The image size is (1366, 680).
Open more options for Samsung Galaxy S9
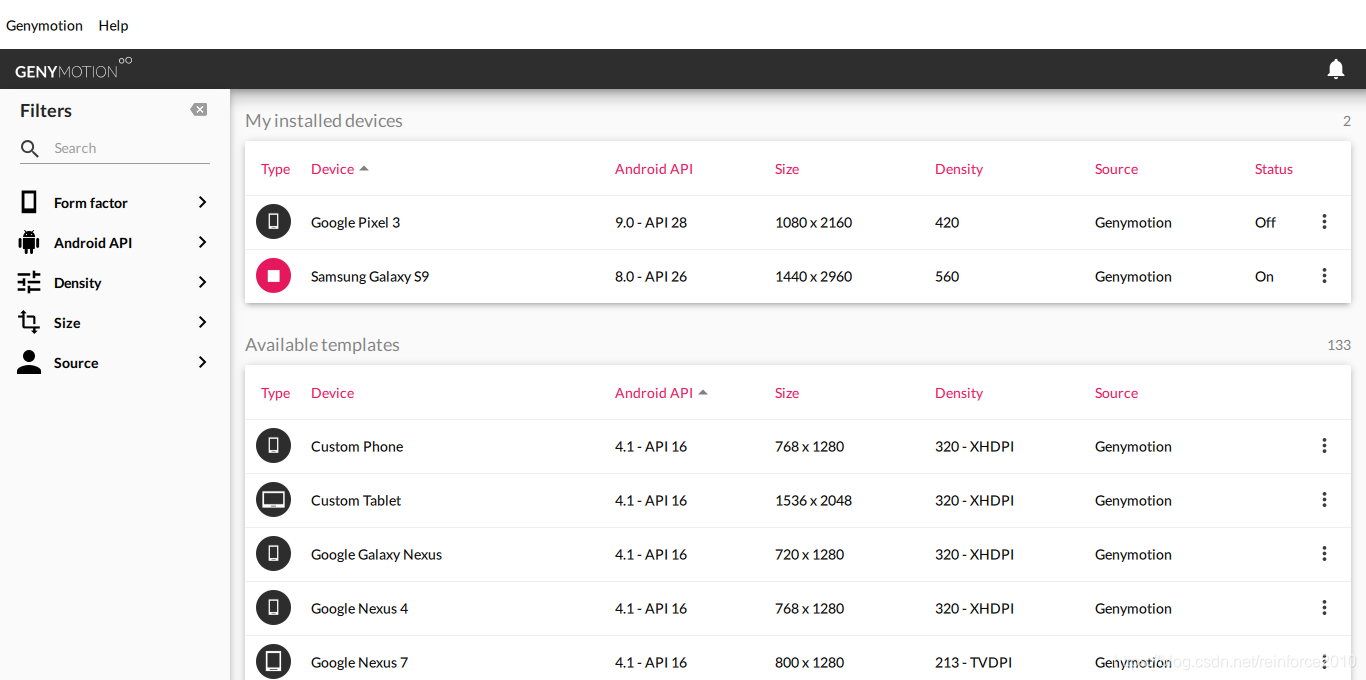(x=1324, y=276)
